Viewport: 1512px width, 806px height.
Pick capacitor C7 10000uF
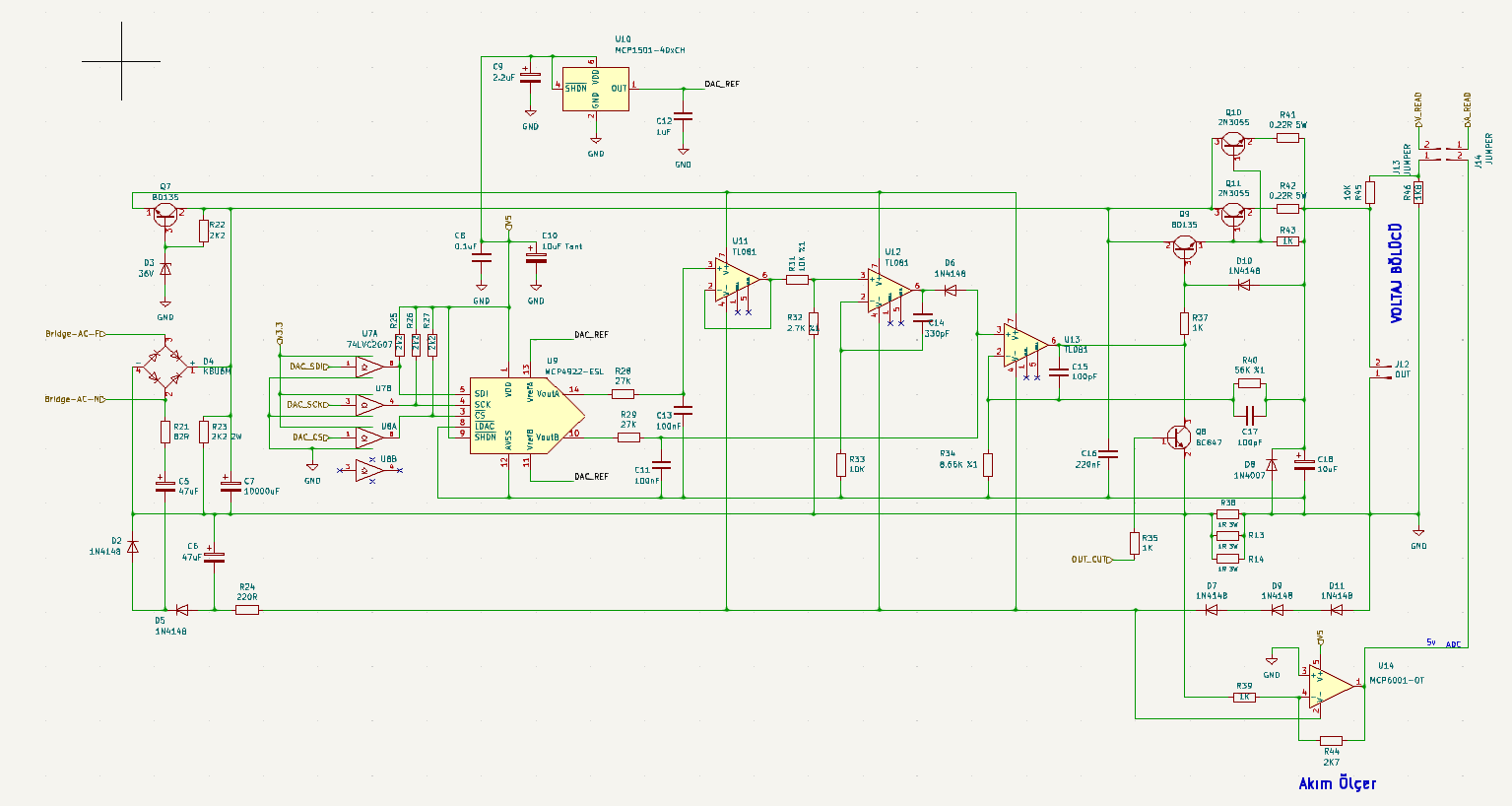pos(230,485)
